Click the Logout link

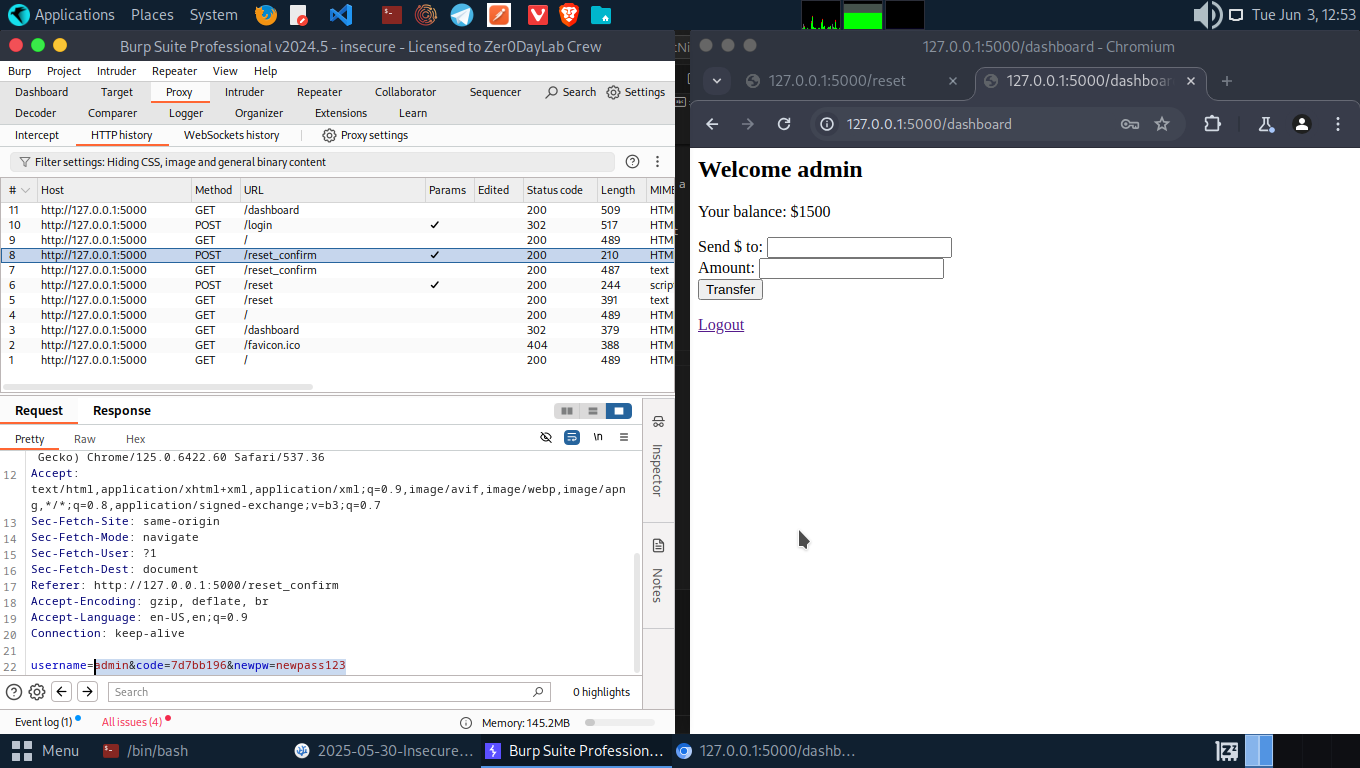point(721,324)
